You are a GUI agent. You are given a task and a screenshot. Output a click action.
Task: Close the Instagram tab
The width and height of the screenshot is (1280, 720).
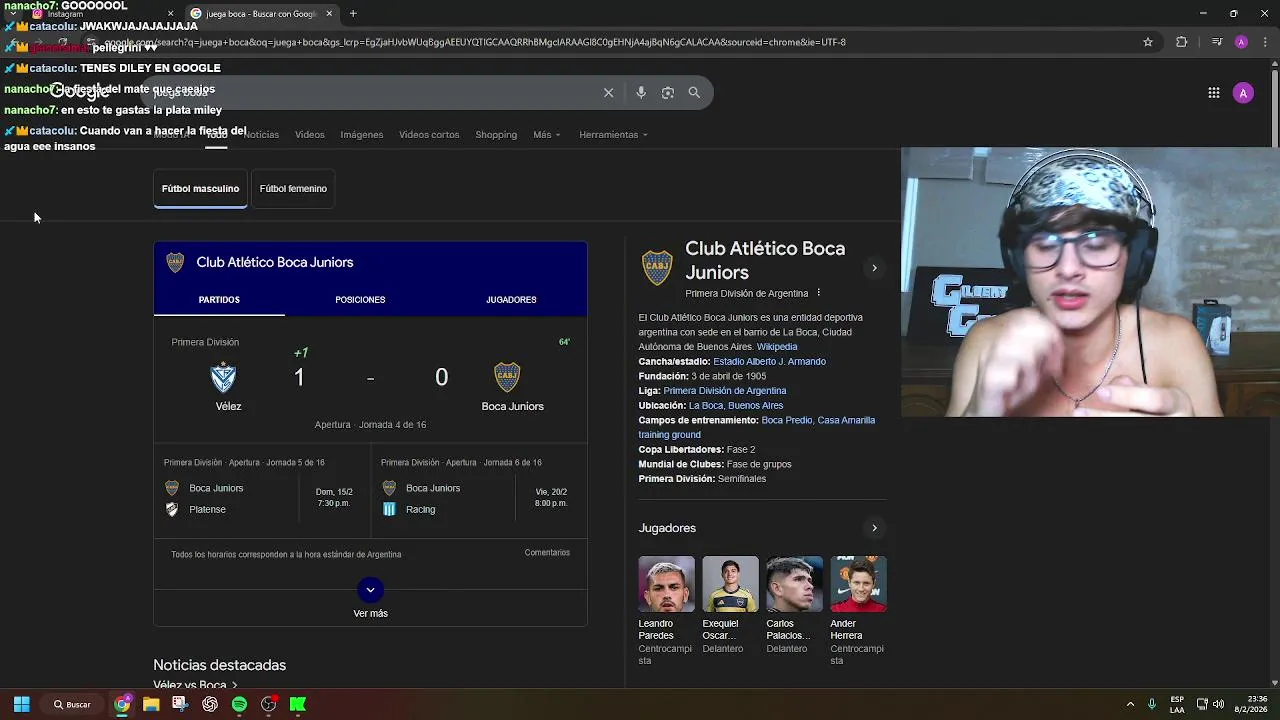(x=170, y=14)
